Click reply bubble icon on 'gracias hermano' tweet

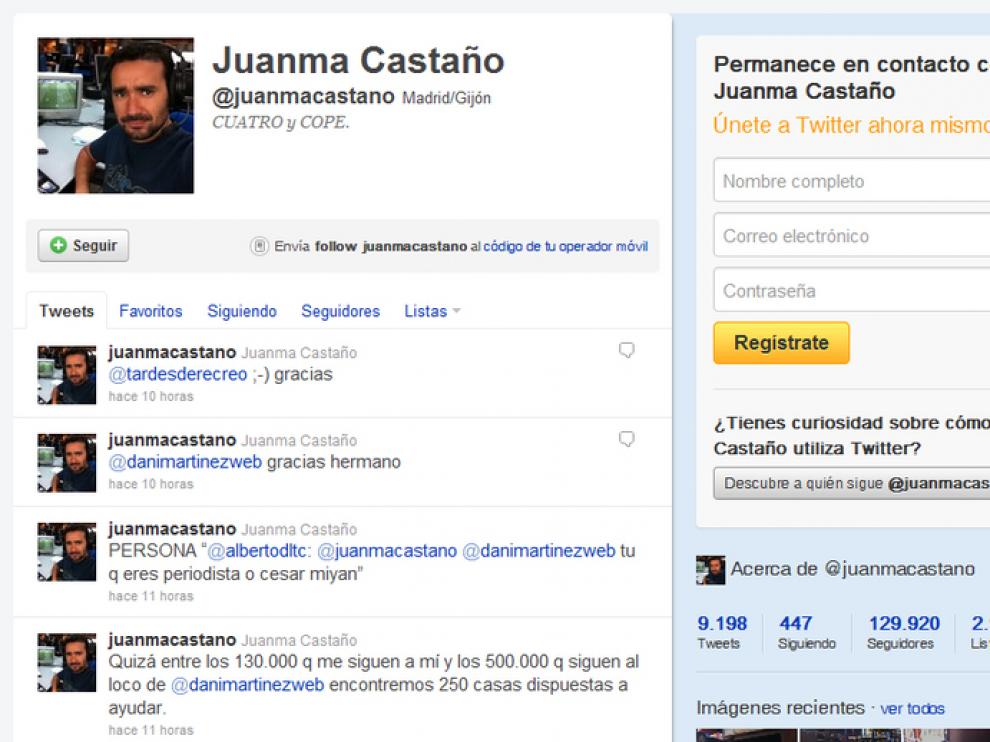pyautogui.click(x=626, y=439)
